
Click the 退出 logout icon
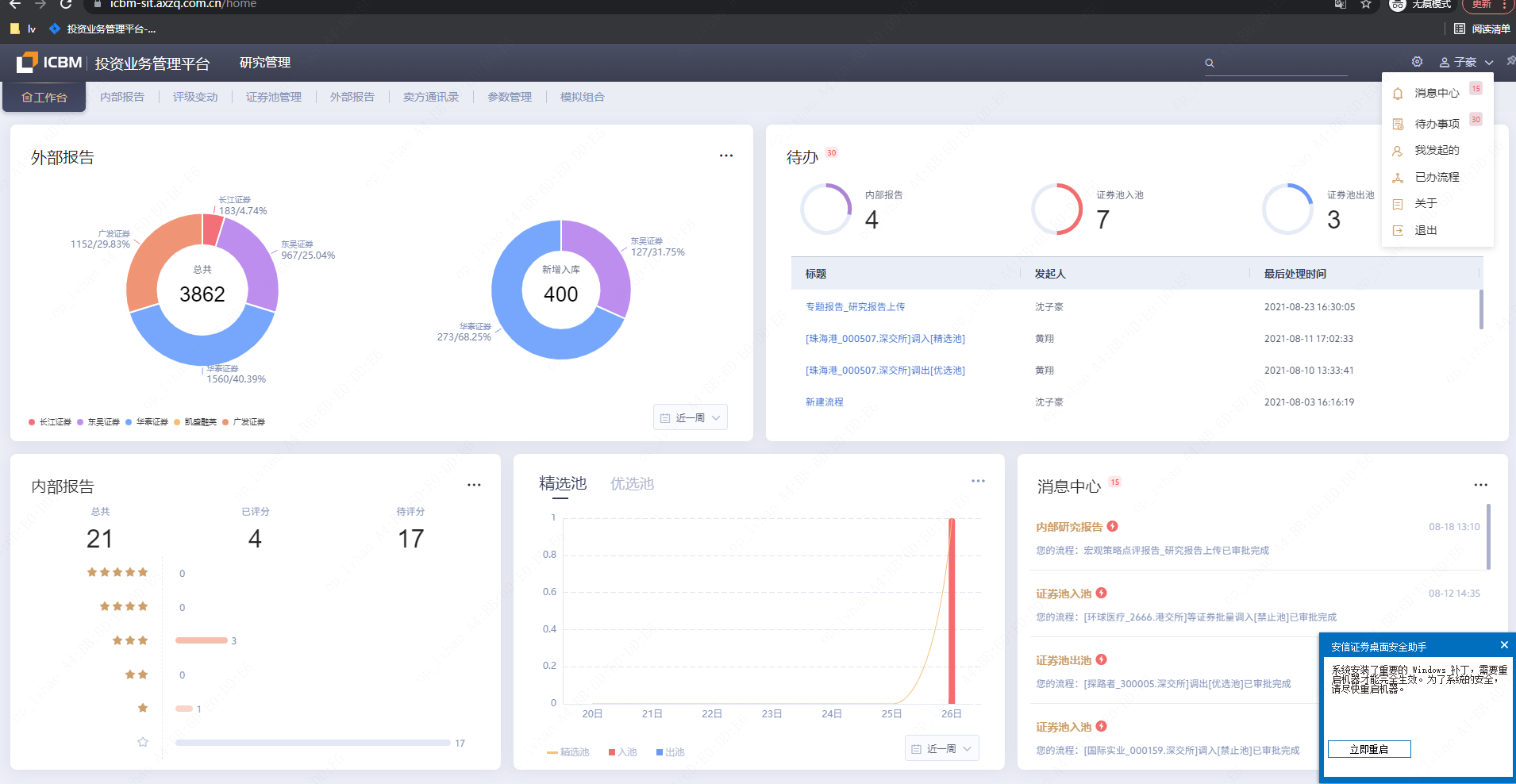[1398, 230]
